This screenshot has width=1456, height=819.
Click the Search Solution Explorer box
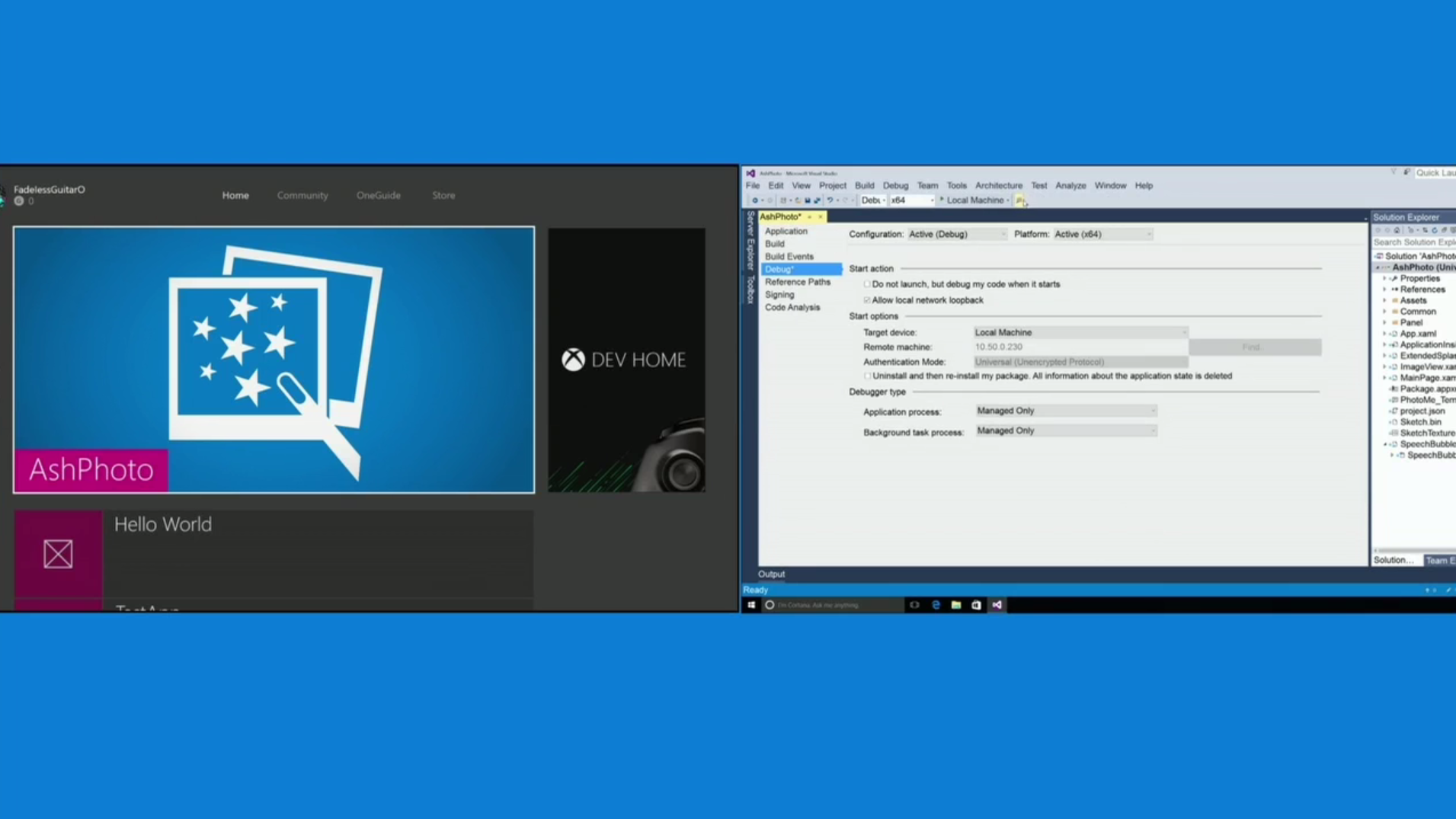coord(1414,242)
